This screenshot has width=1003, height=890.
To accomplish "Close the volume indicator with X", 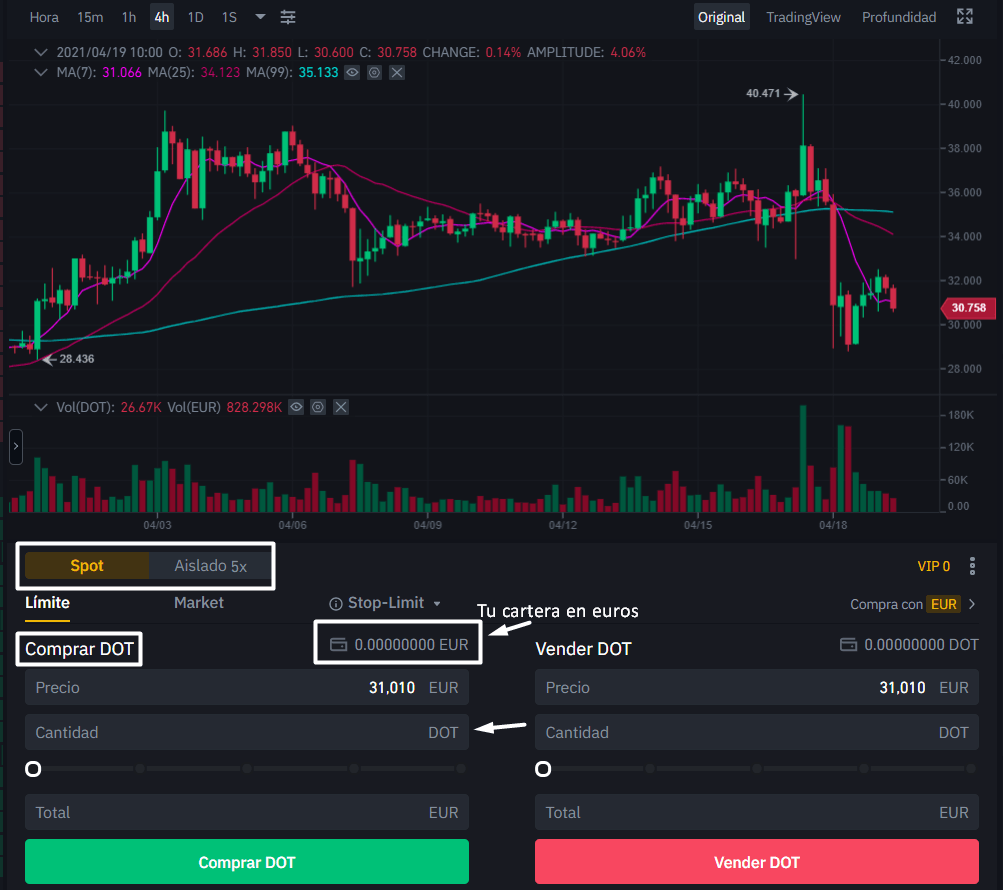I will click(x=341, y=407).
